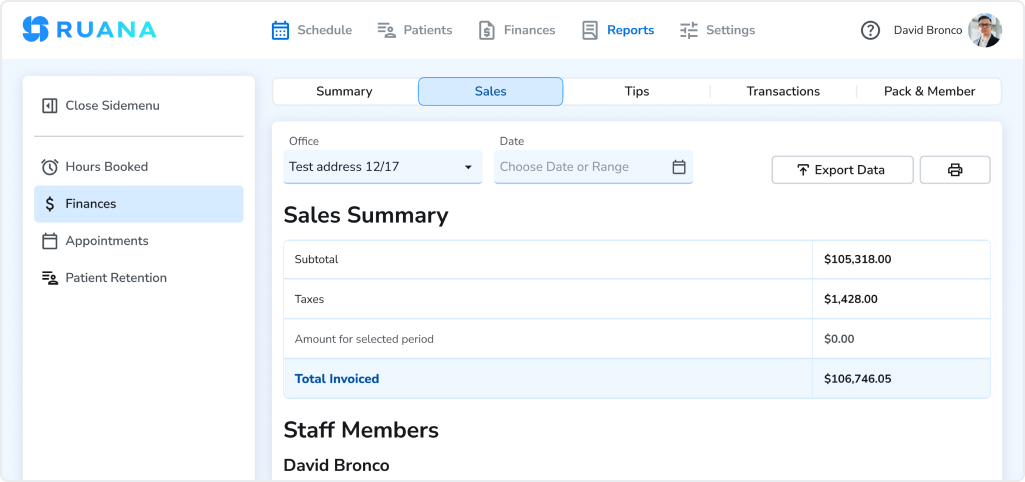The width and height of the screenshot is (1025, 482).
Task: Open Patients in the top navigation
Action: coord(415,30)
